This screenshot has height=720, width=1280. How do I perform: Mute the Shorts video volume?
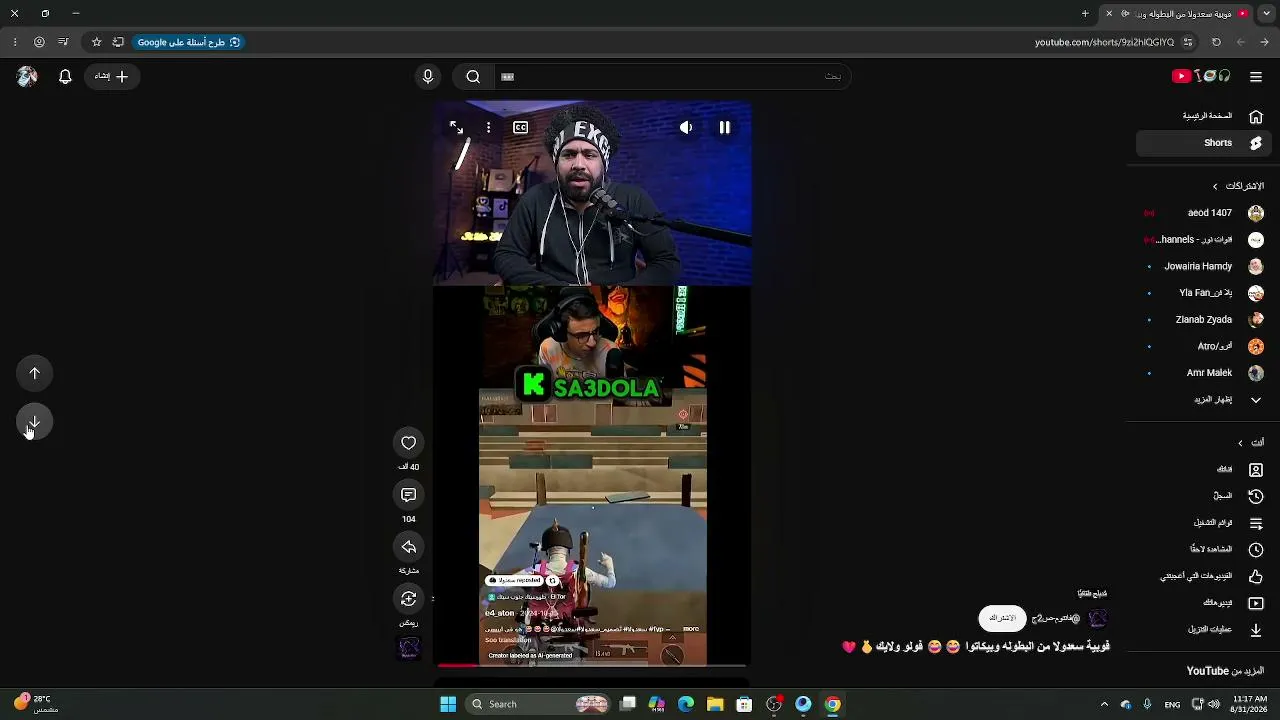point(686,128)
